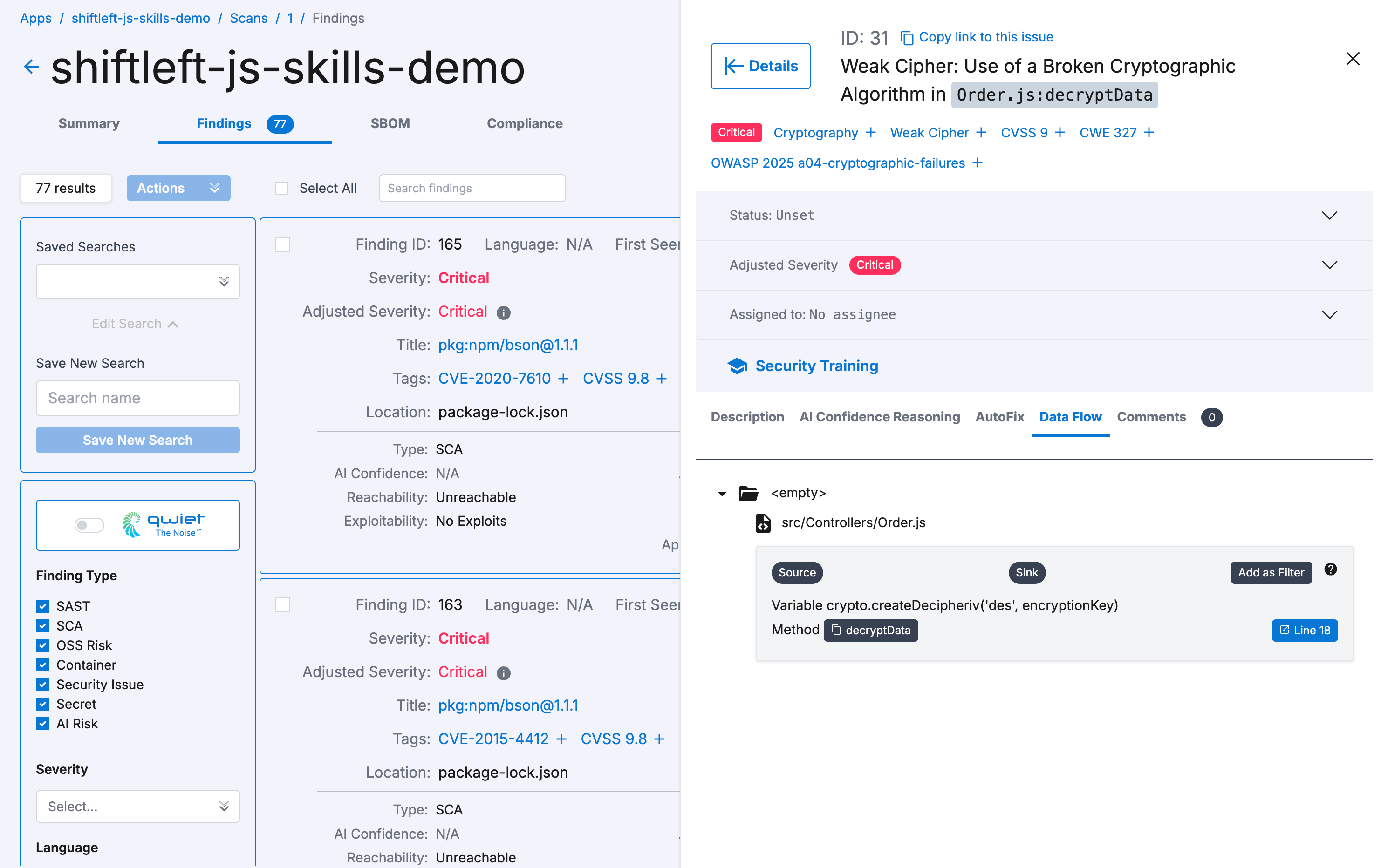The height and width of the screenshot is (868, 1381).
Task: Open the Findings tab
Action: pyautogui.click(x=245, y=124)
